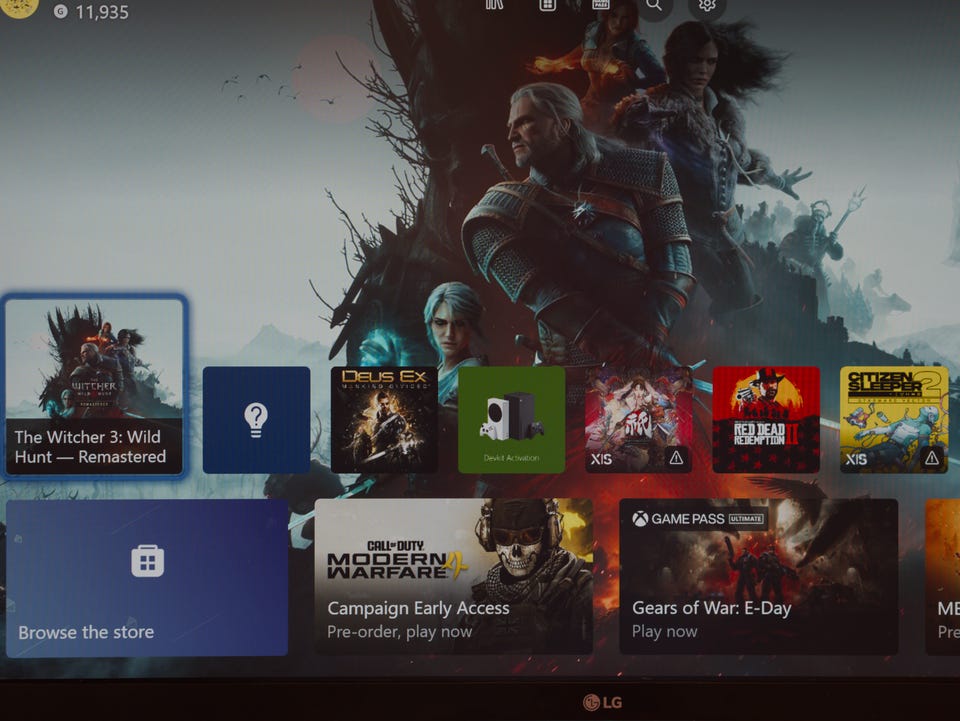
Task: Launch the Deus Ex: Mankind Divided tile
Action: click(x=384, y=420)
